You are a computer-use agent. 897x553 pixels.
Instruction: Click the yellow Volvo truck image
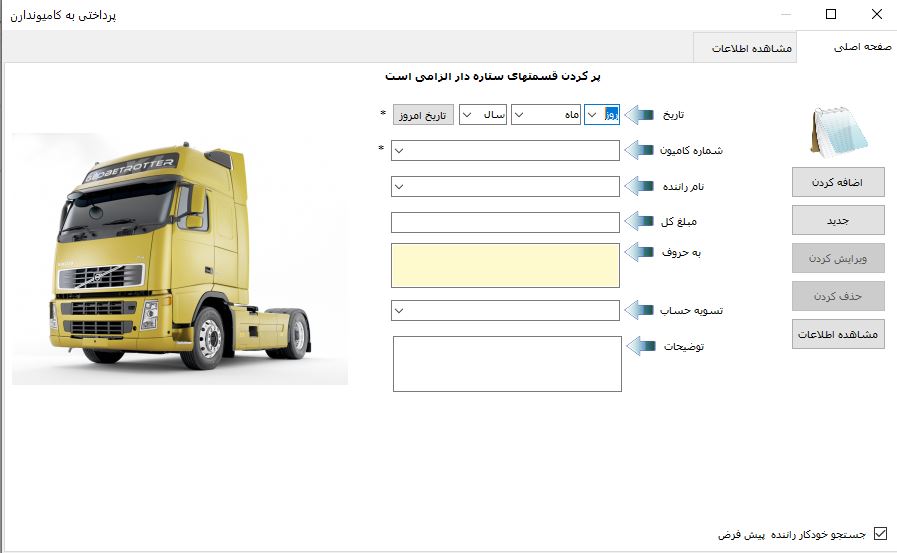point(180,258)
